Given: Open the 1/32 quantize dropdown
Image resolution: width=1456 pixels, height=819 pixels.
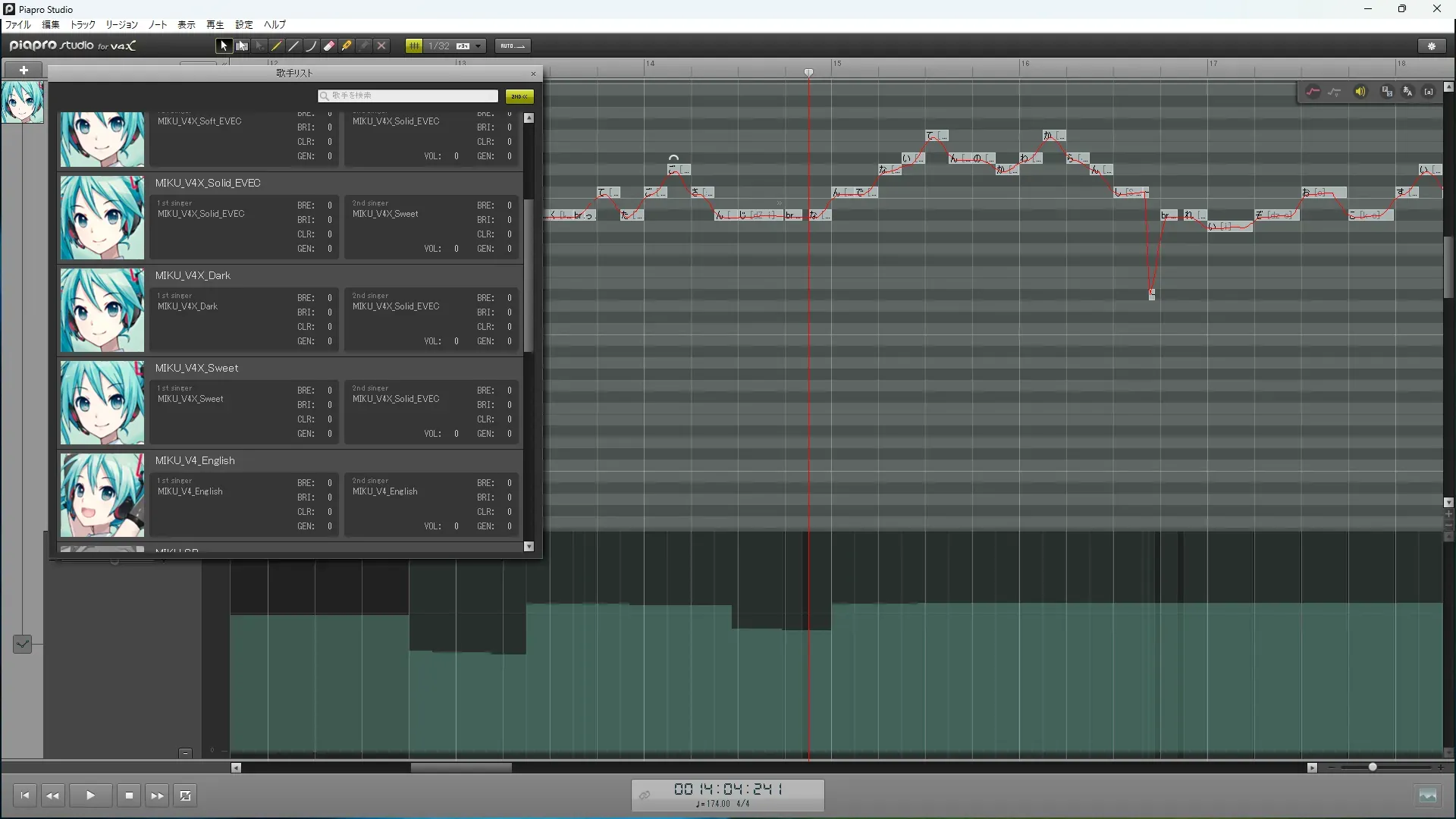Looking at the screenshot, I should [x=479, y=46].
